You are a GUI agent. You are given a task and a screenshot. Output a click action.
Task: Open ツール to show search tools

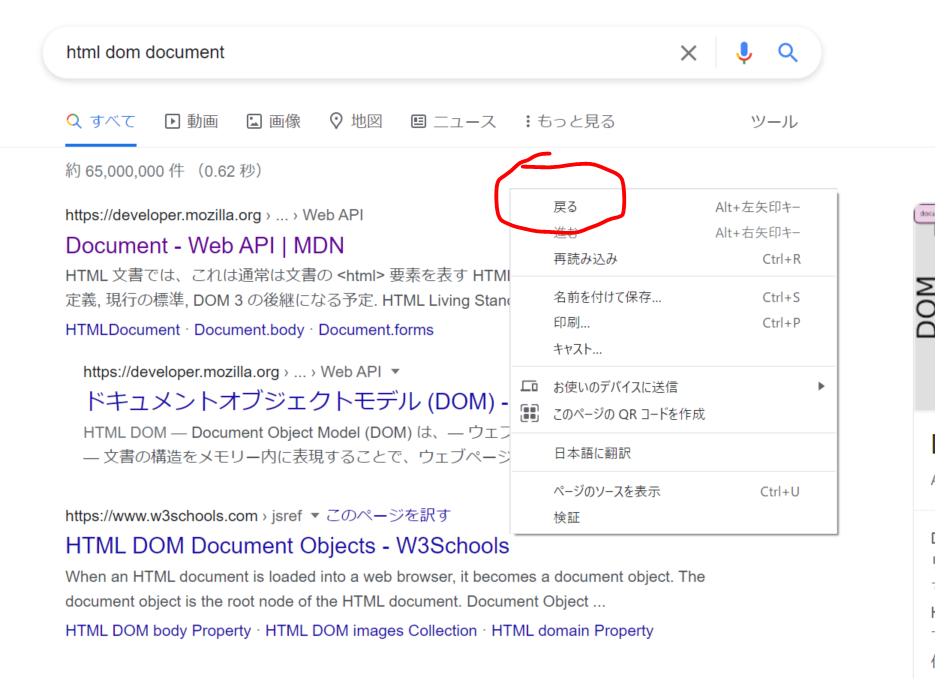pos(775,120)
